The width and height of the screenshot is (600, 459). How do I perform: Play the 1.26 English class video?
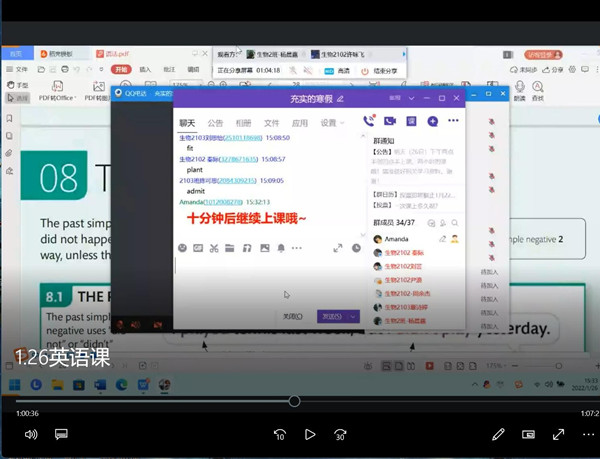pyautogui.click(x=310, y=434)
